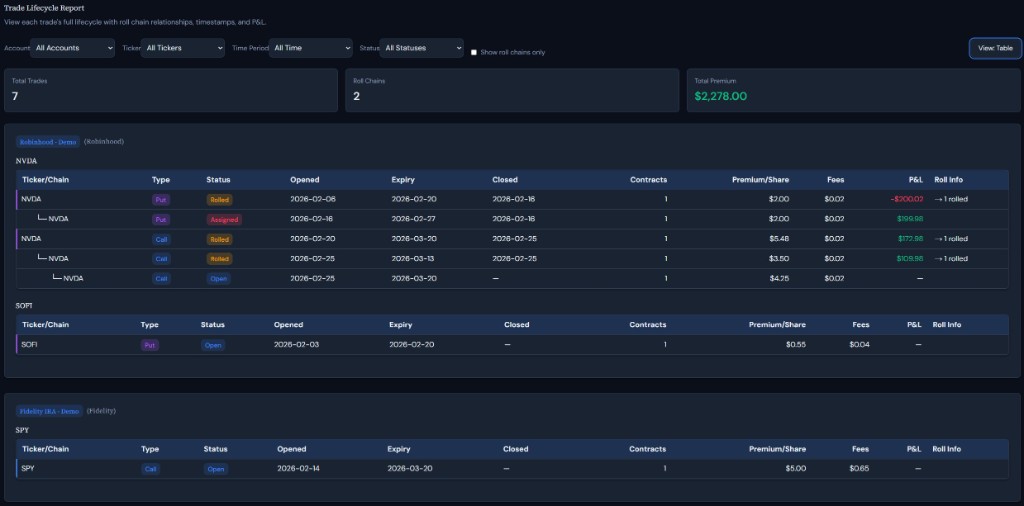Click Rolled badge on NVDA row opened 2026-02-06
This screenshot has height=506, width=1024.
(219, 199)
